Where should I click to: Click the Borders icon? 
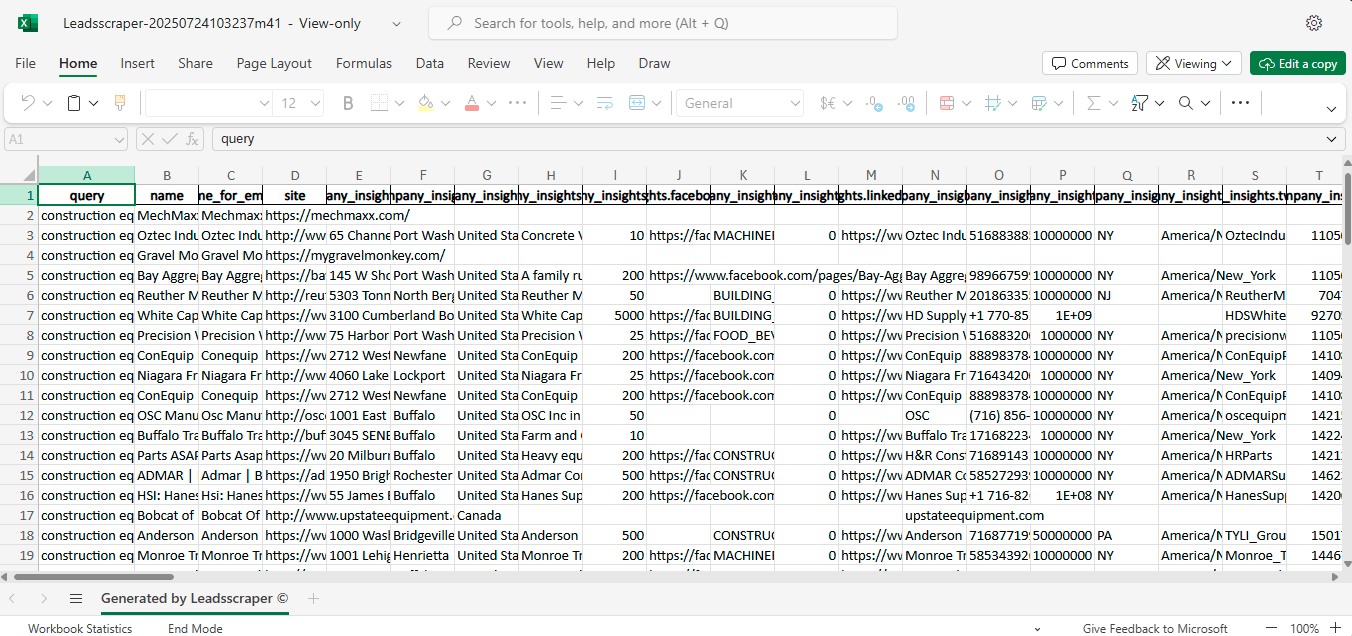pos(380,103)
